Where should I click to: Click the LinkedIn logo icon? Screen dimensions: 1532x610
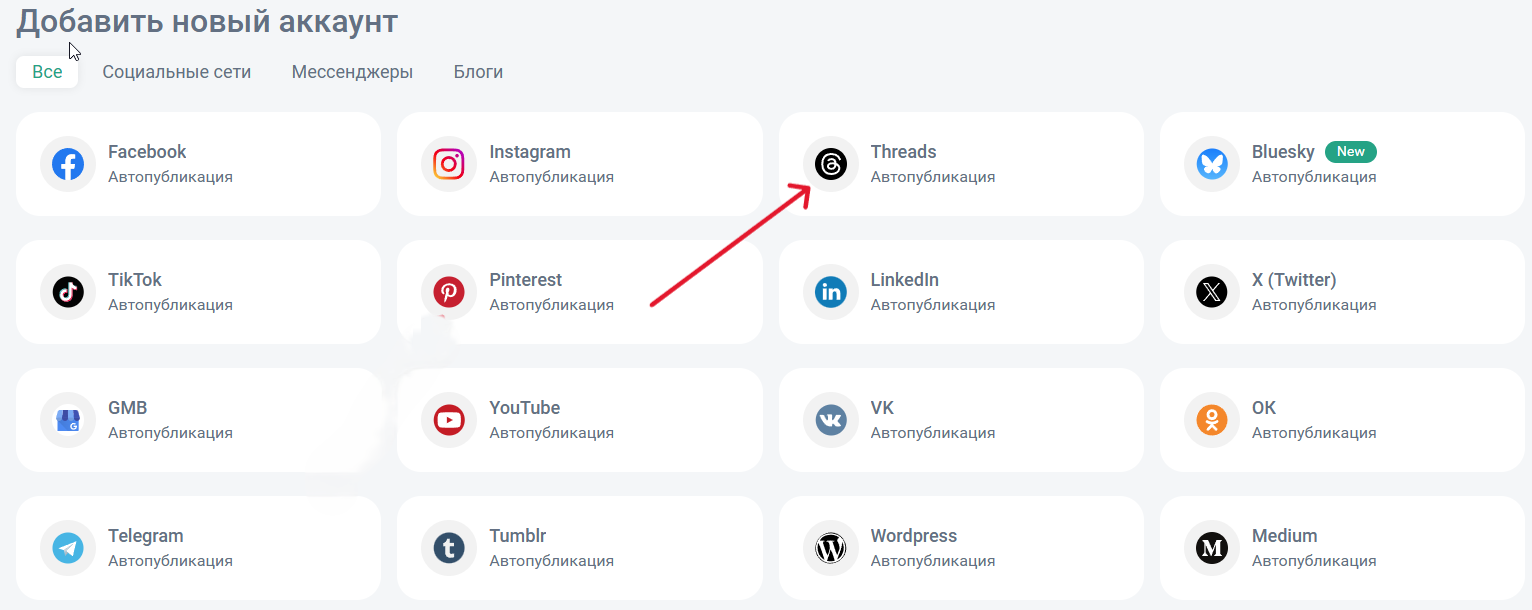coord(831,292)
